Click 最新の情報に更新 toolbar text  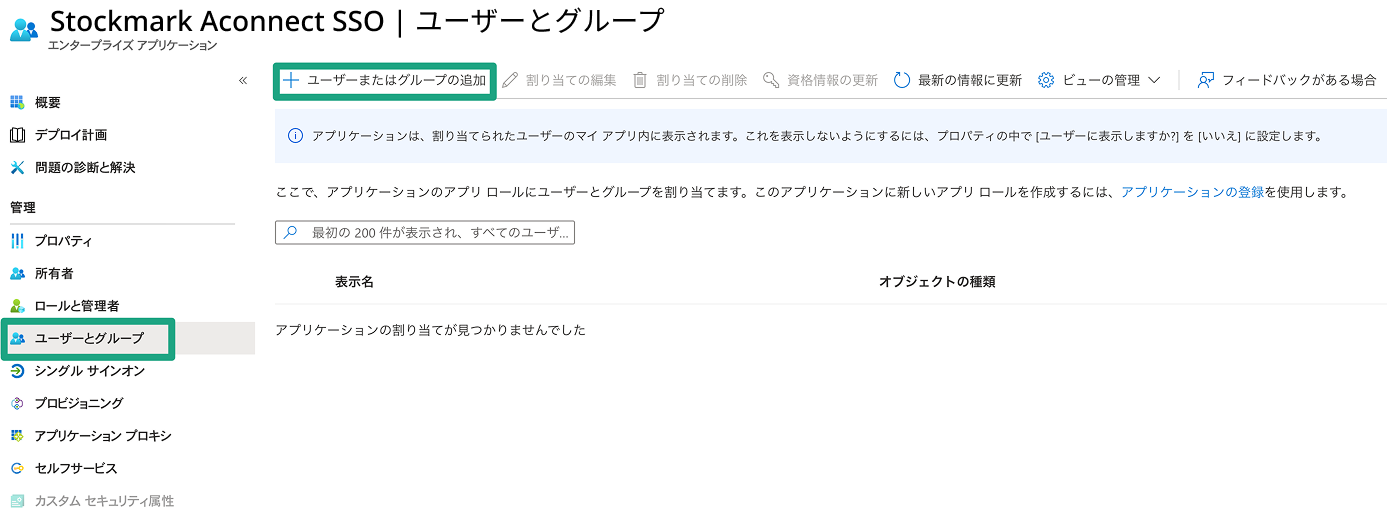(970, 80)
